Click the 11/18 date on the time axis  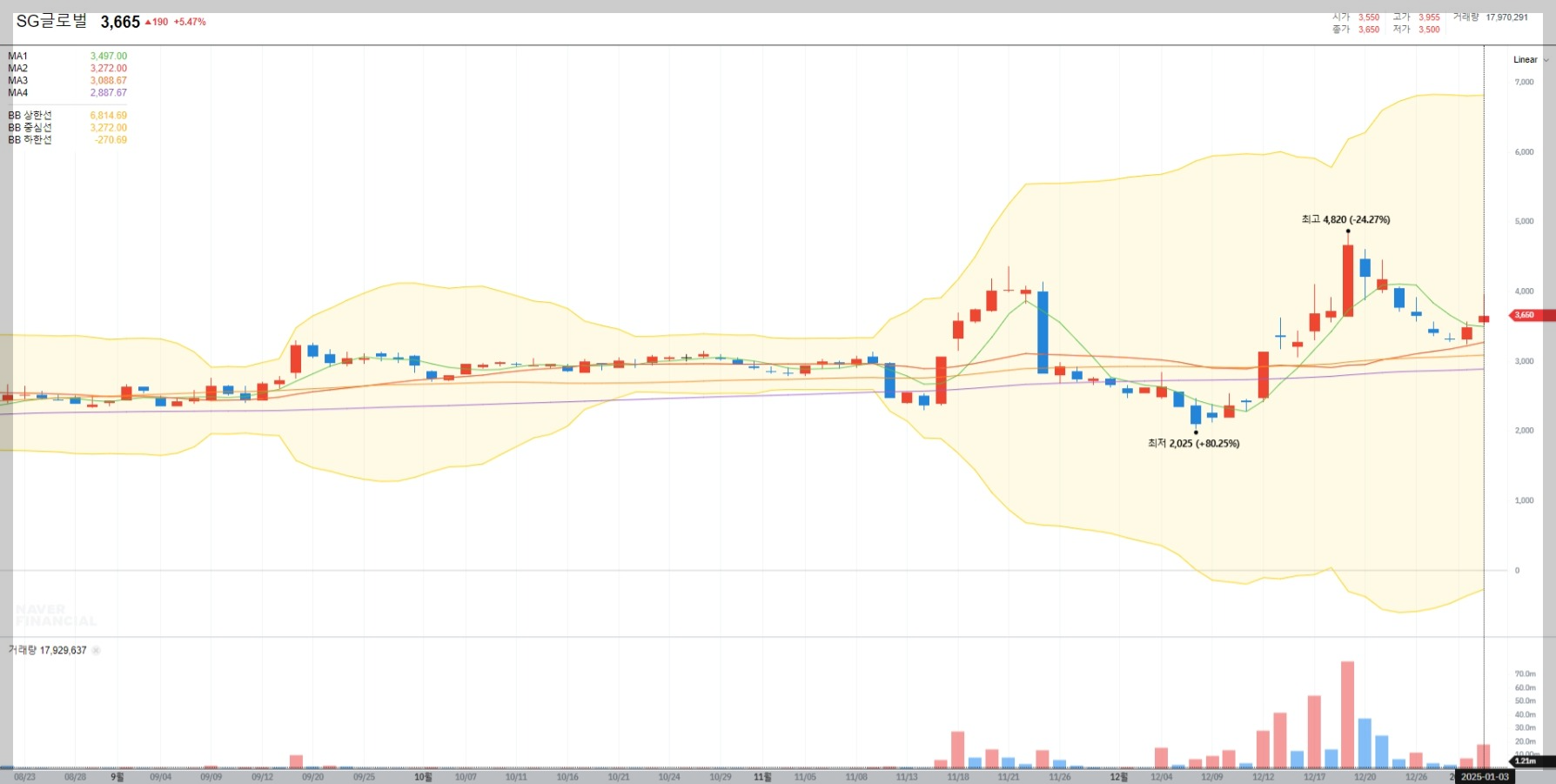tap(958, 776)
